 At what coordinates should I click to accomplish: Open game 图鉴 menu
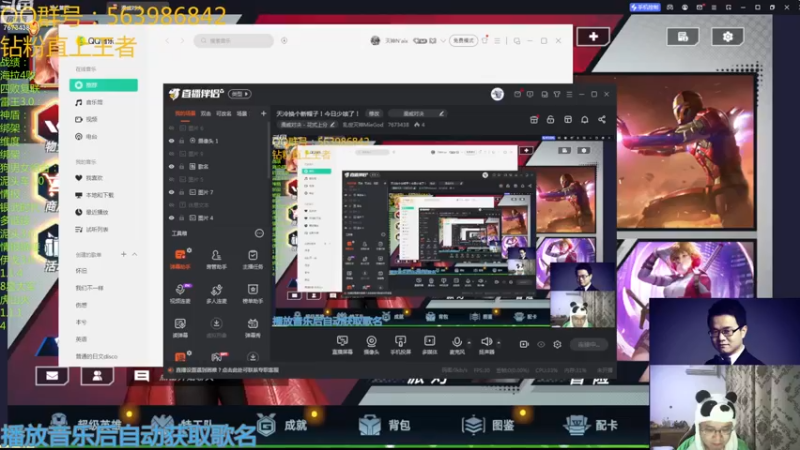[488, 425]
